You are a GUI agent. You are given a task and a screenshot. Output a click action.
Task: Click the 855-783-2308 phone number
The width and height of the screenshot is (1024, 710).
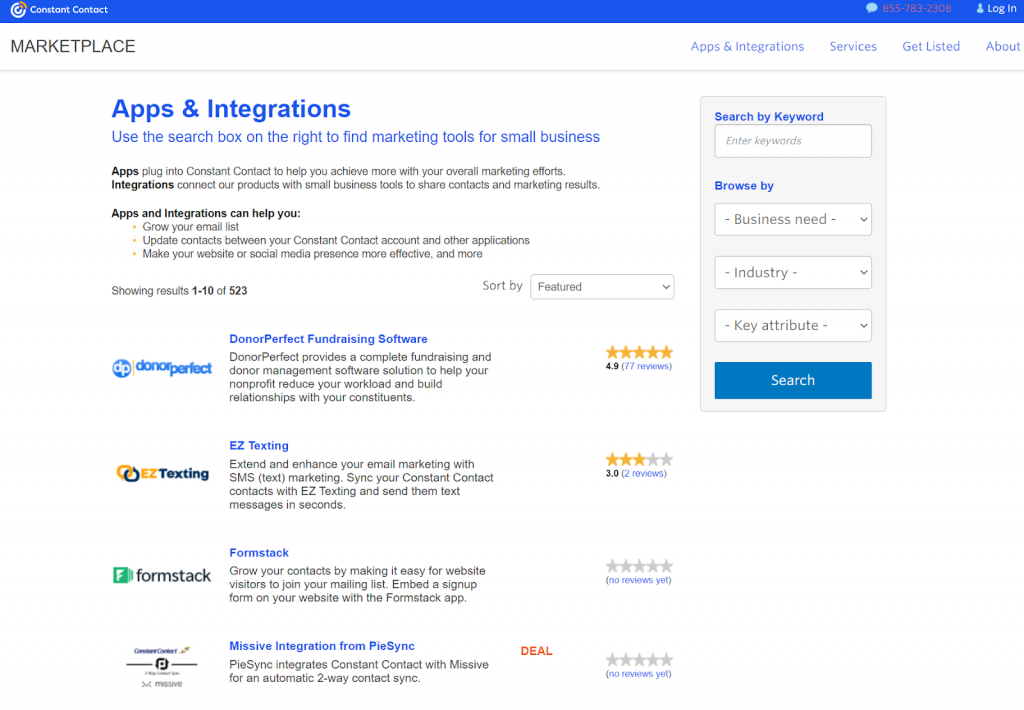[x=916, y=8]
